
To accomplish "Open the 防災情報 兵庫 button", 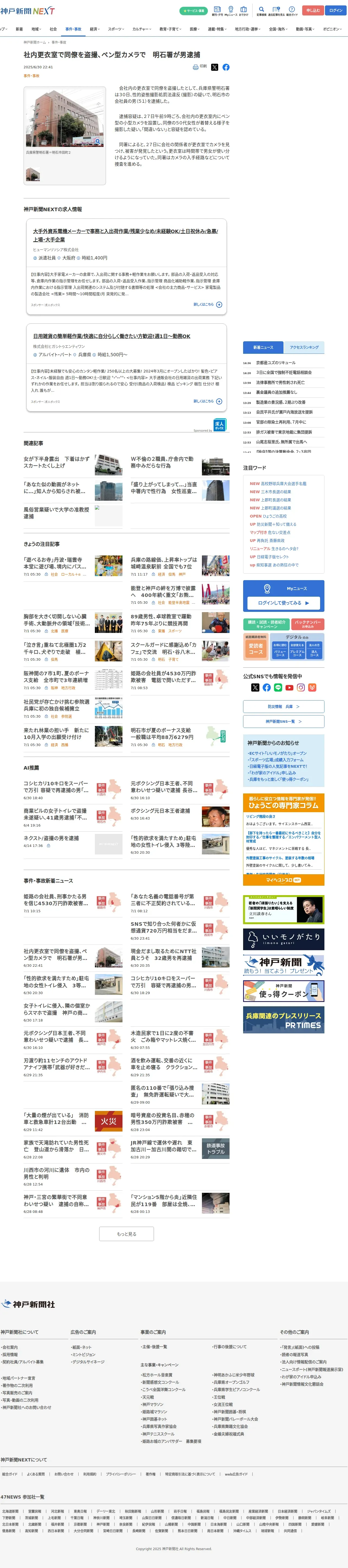I will (x=283, y=706).
